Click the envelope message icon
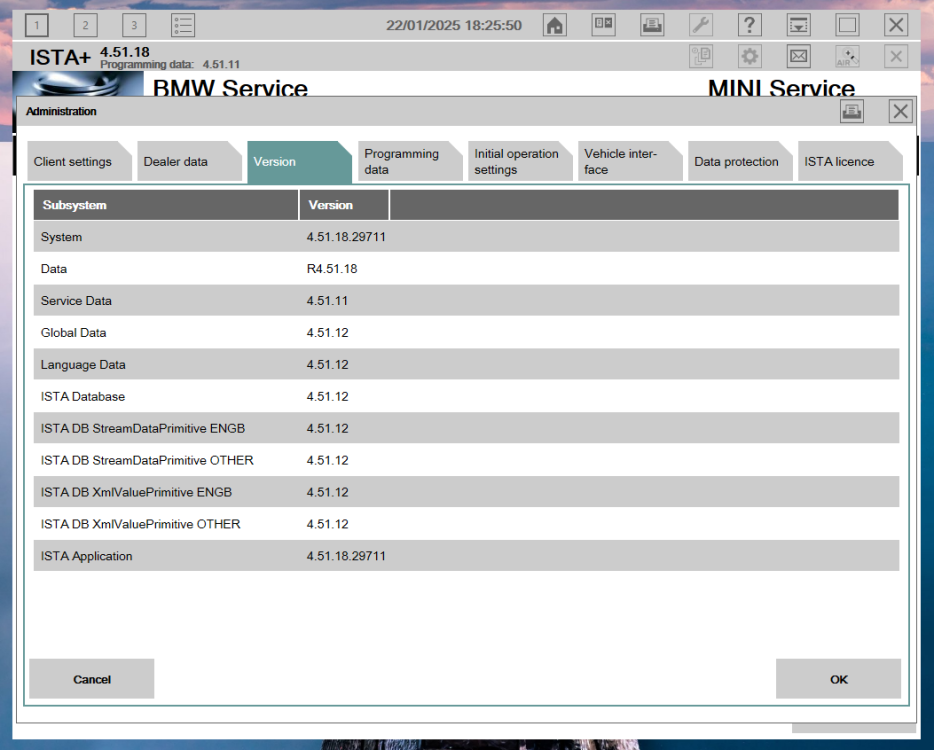The image size is (934, 750). tap(798, 57)
